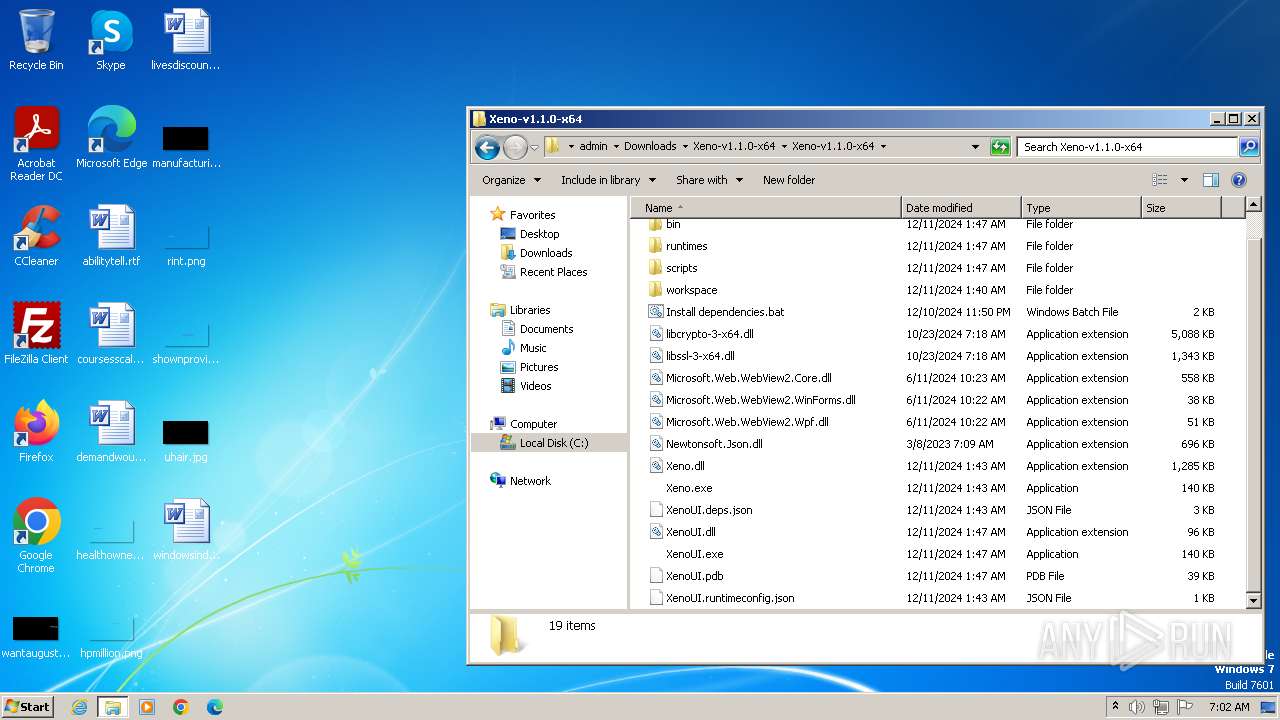Open the Views options dropdown arrow
Viewport: 1280px width, 720px height.
point(1184,180)
